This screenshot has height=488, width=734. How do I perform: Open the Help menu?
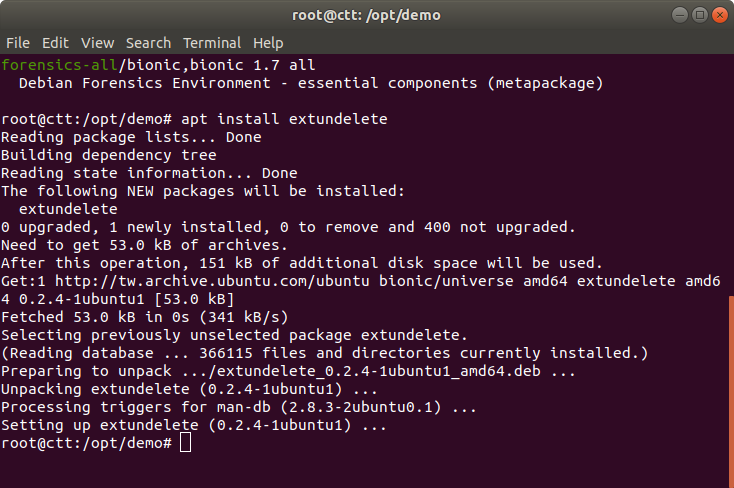(268, 43)
